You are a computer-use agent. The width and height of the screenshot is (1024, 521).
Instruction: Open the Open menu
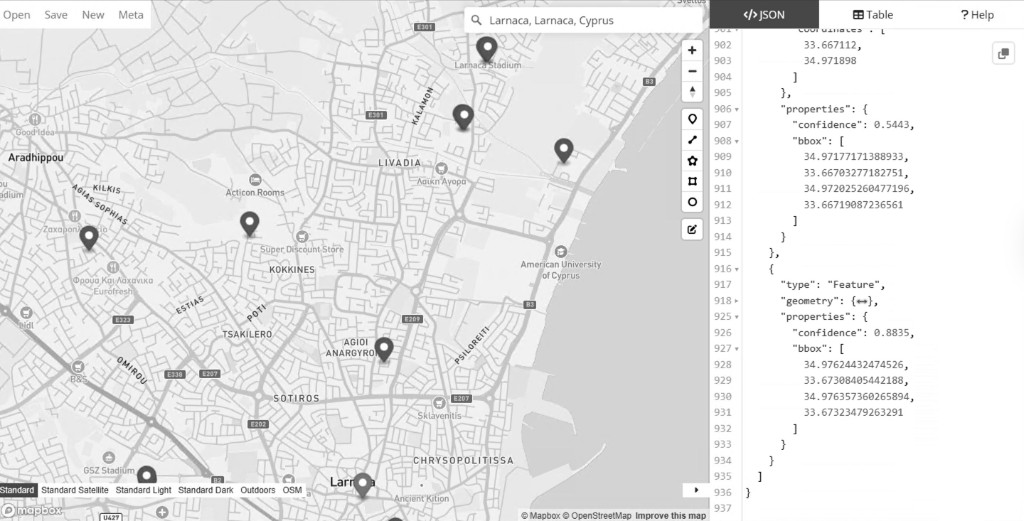click(16, 15)
